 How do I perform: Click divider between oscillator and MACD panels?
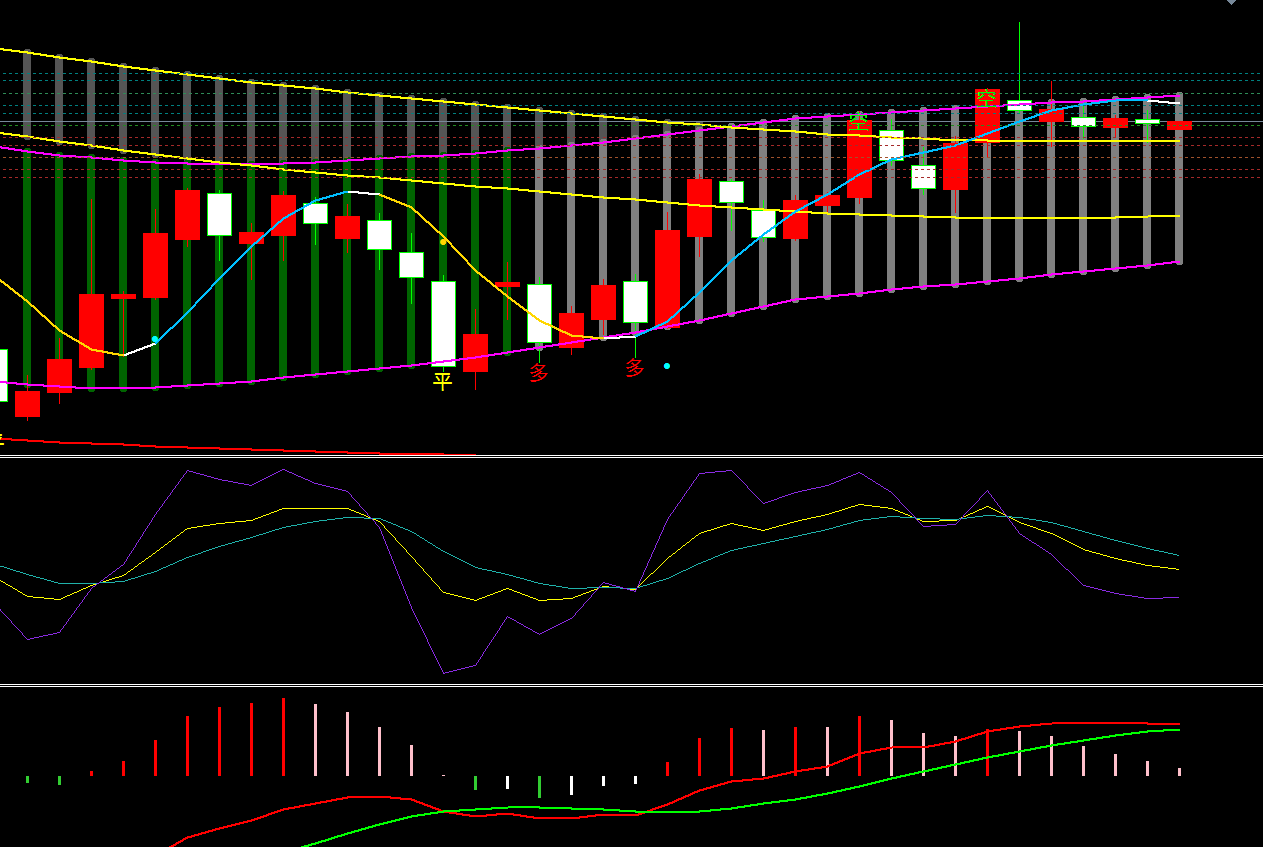pyautogui.click(x=631, y=686)
